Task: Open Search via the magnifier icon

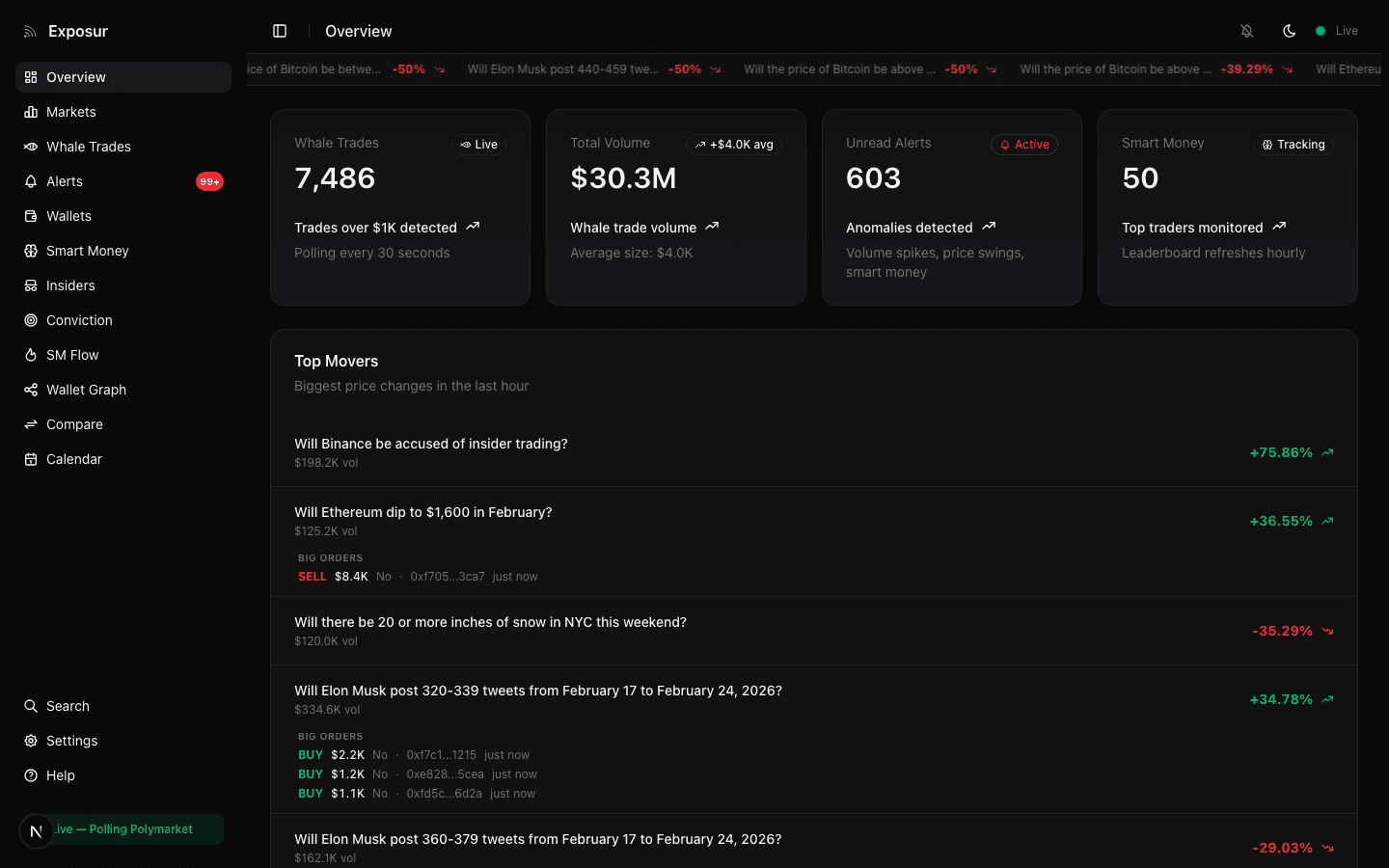Action: tap(32, 706)
